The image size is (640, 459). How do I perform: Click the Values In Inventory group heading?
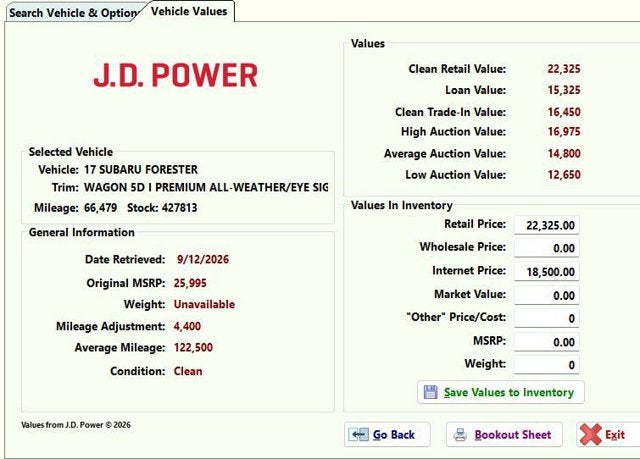point(402,205)
